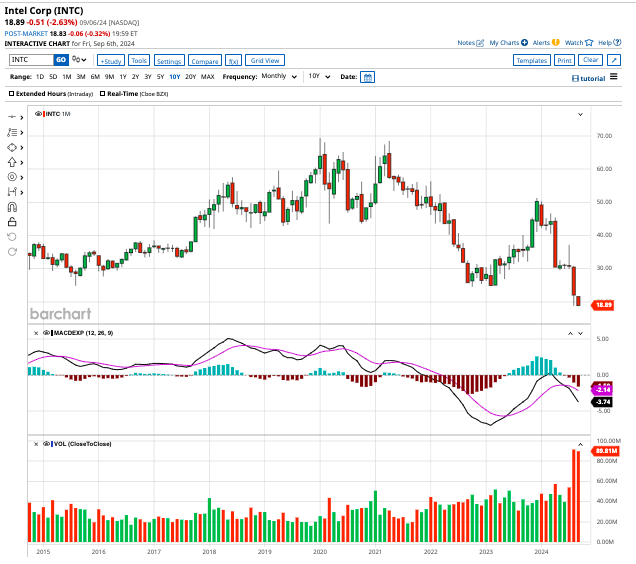Click the INTC symbol input field
The width and height of the screenshot is (636, 564).
point(30,60)
